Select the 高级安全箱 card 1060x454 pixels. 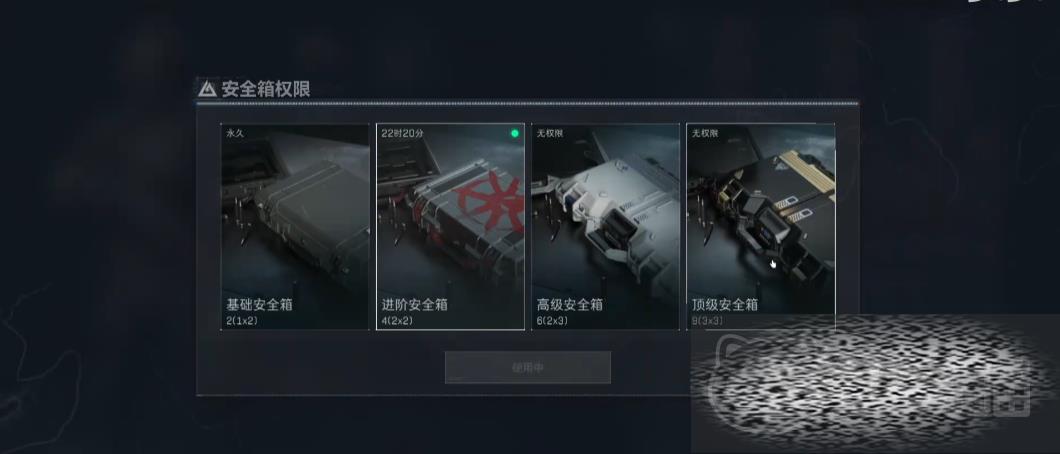(606, 226)
